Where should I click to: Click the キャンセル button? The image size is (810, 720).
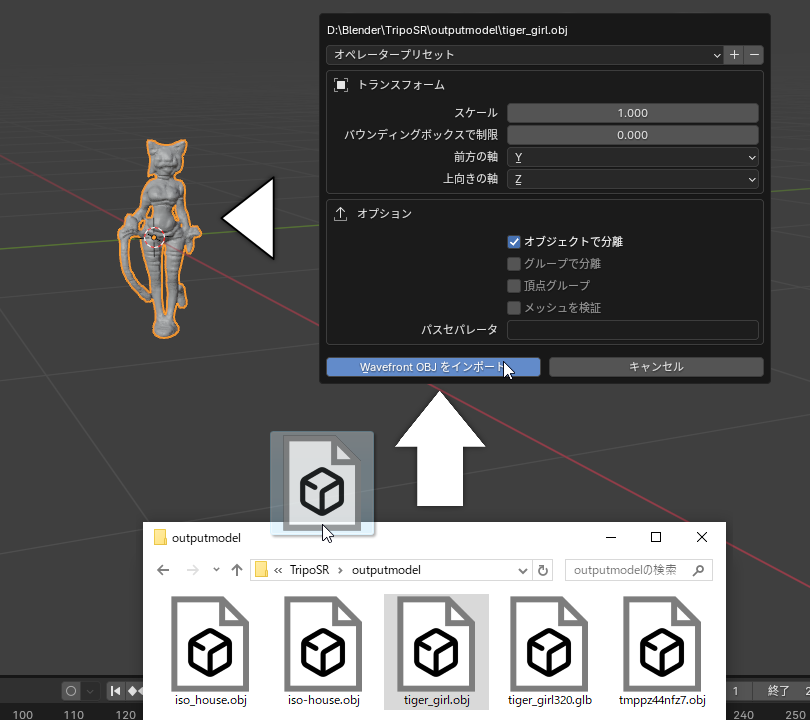(654, 367)
